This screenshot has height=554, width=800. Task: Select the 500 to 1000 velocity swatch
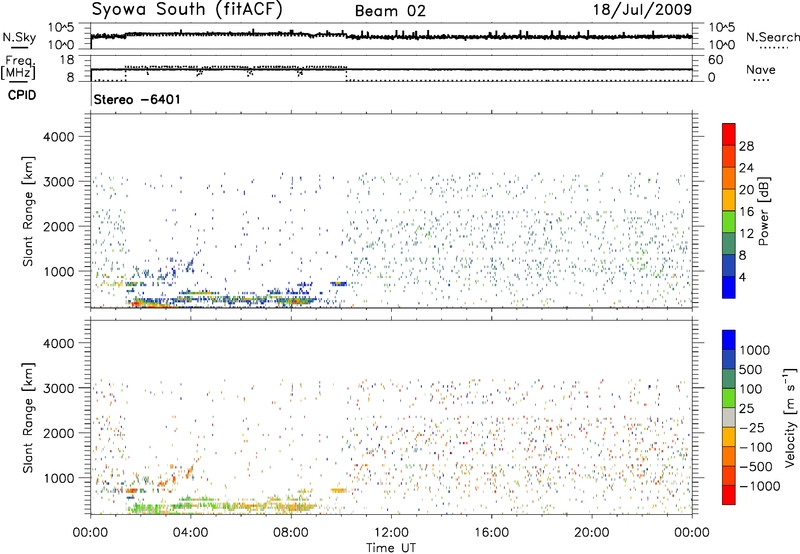[x=729, y=359]
